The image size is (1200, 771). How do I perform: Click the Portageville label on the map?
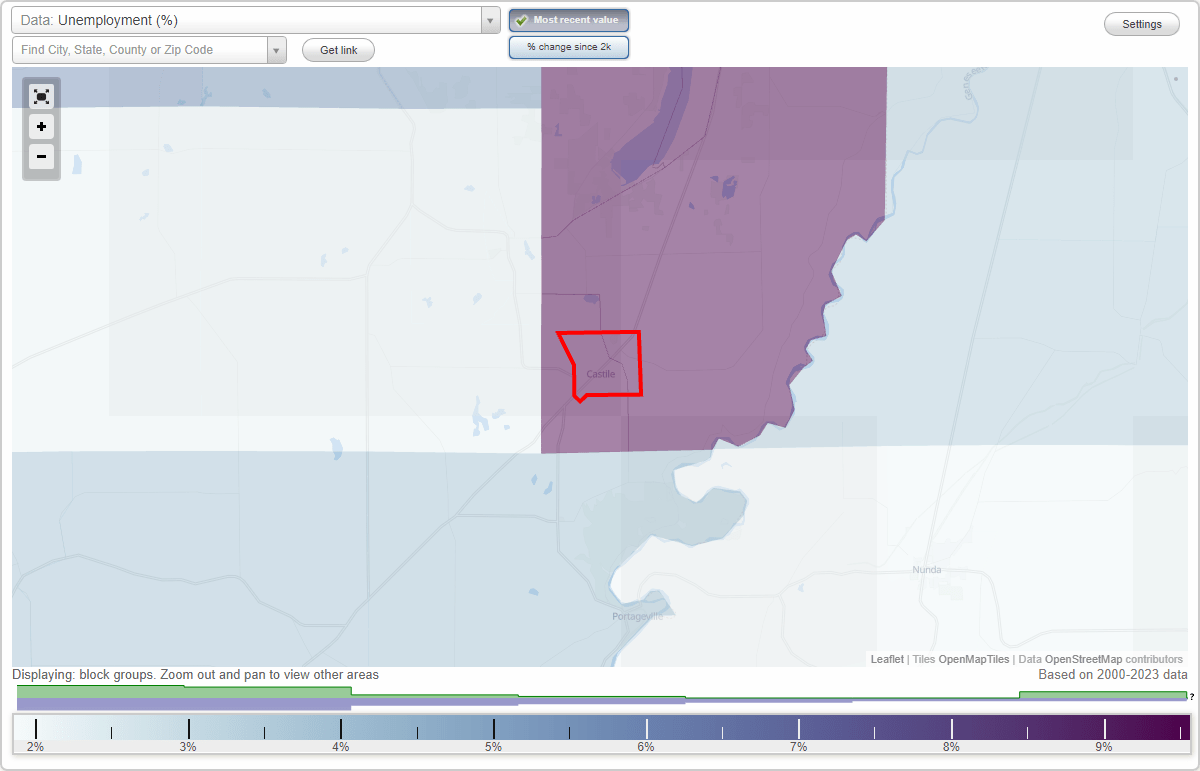tap(637, 616)
